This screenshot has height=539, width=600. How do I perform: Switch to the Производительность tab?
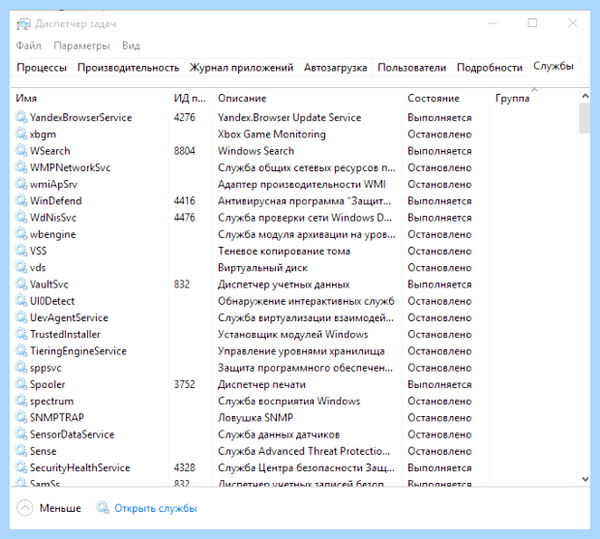click(128, 68)
